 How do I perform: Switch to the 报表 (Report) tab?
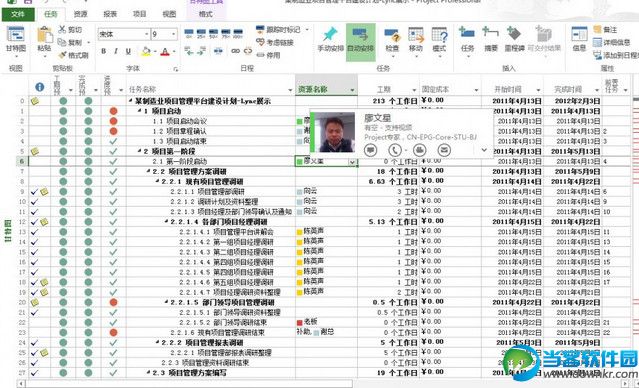tap(110, 14)
